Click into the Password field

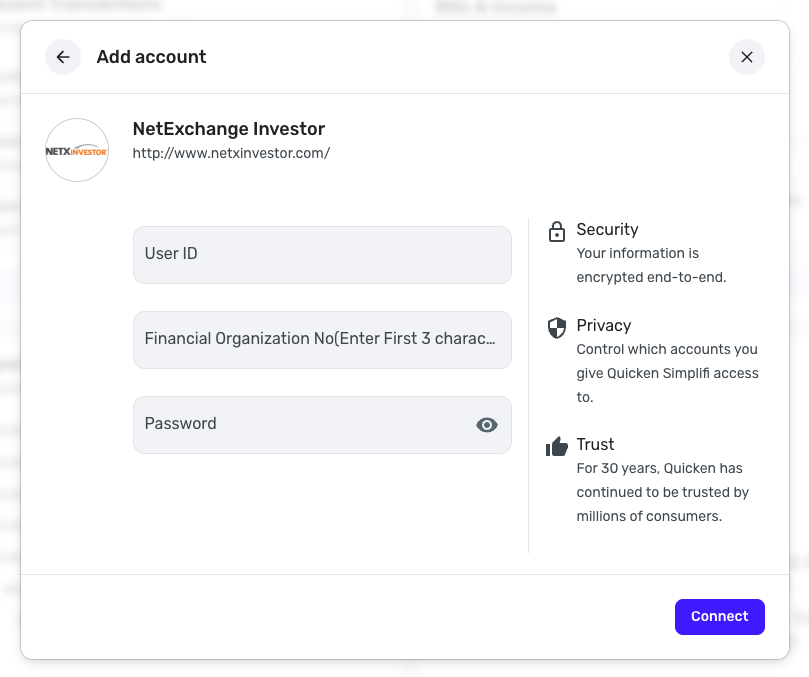(x=300, y=424)
